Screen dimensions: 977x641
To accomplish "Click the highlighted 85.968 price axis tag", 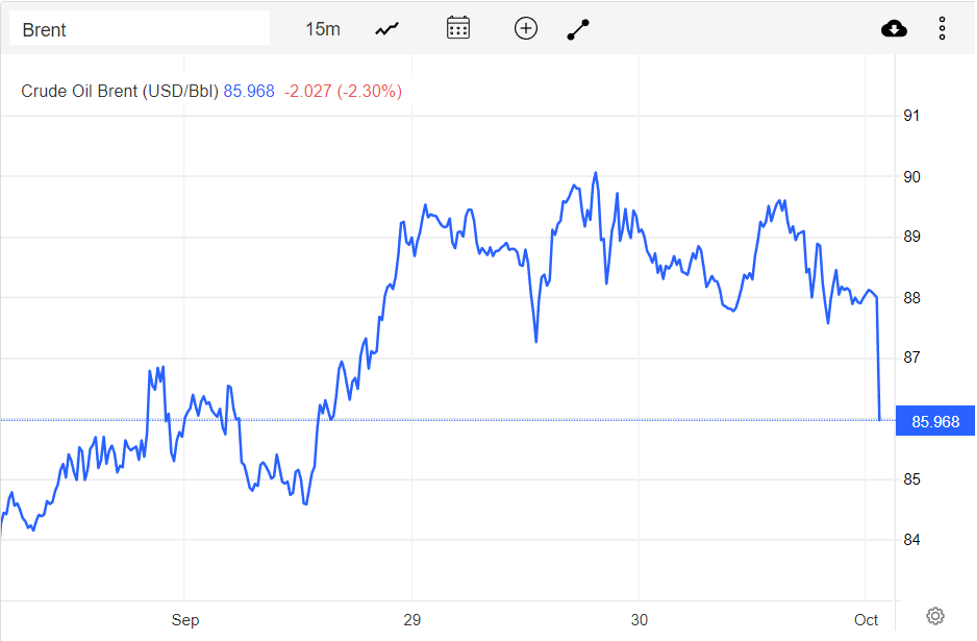I will 935,422.
